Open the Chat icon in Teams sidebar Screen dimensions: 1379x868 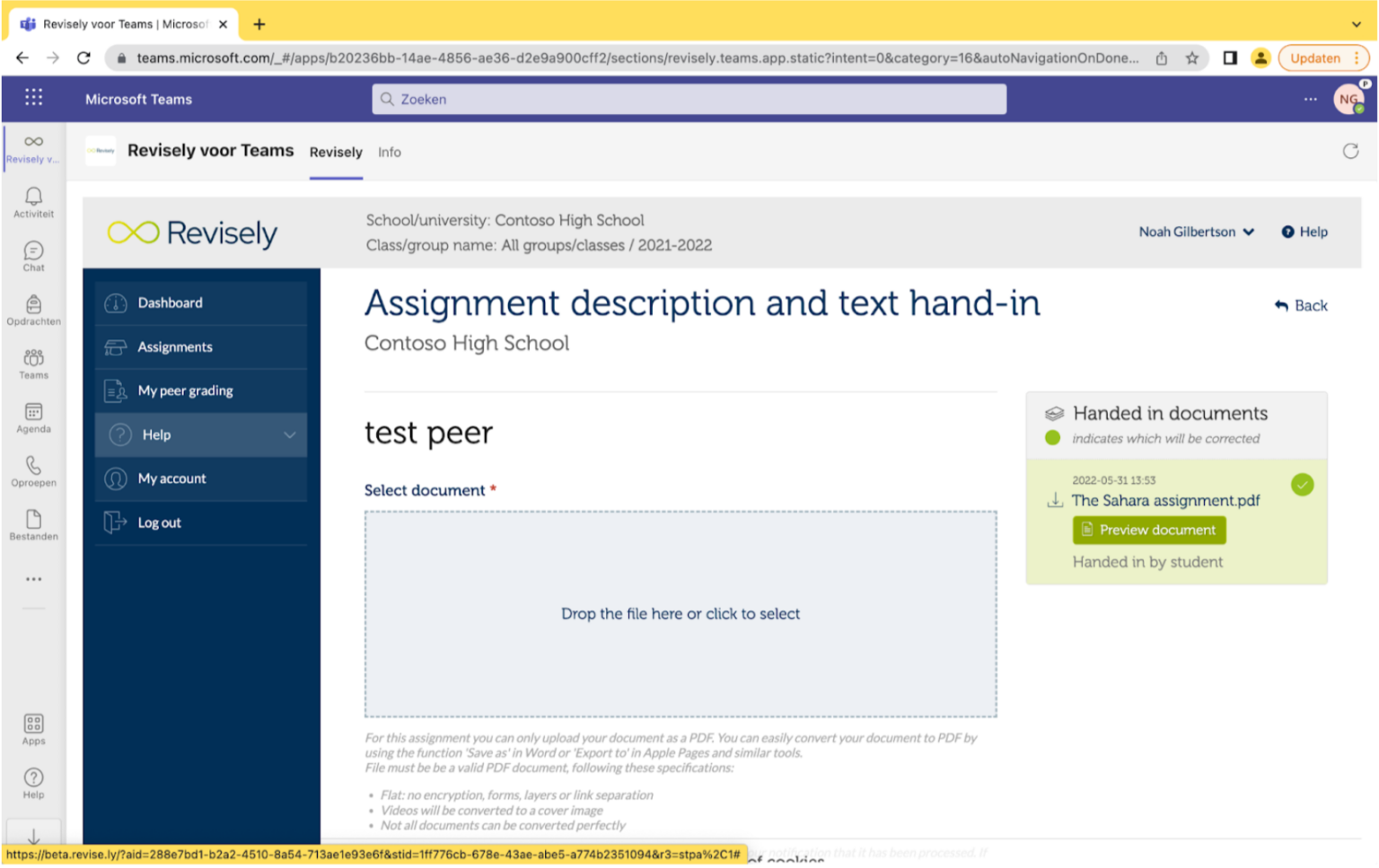coord(33,253)
